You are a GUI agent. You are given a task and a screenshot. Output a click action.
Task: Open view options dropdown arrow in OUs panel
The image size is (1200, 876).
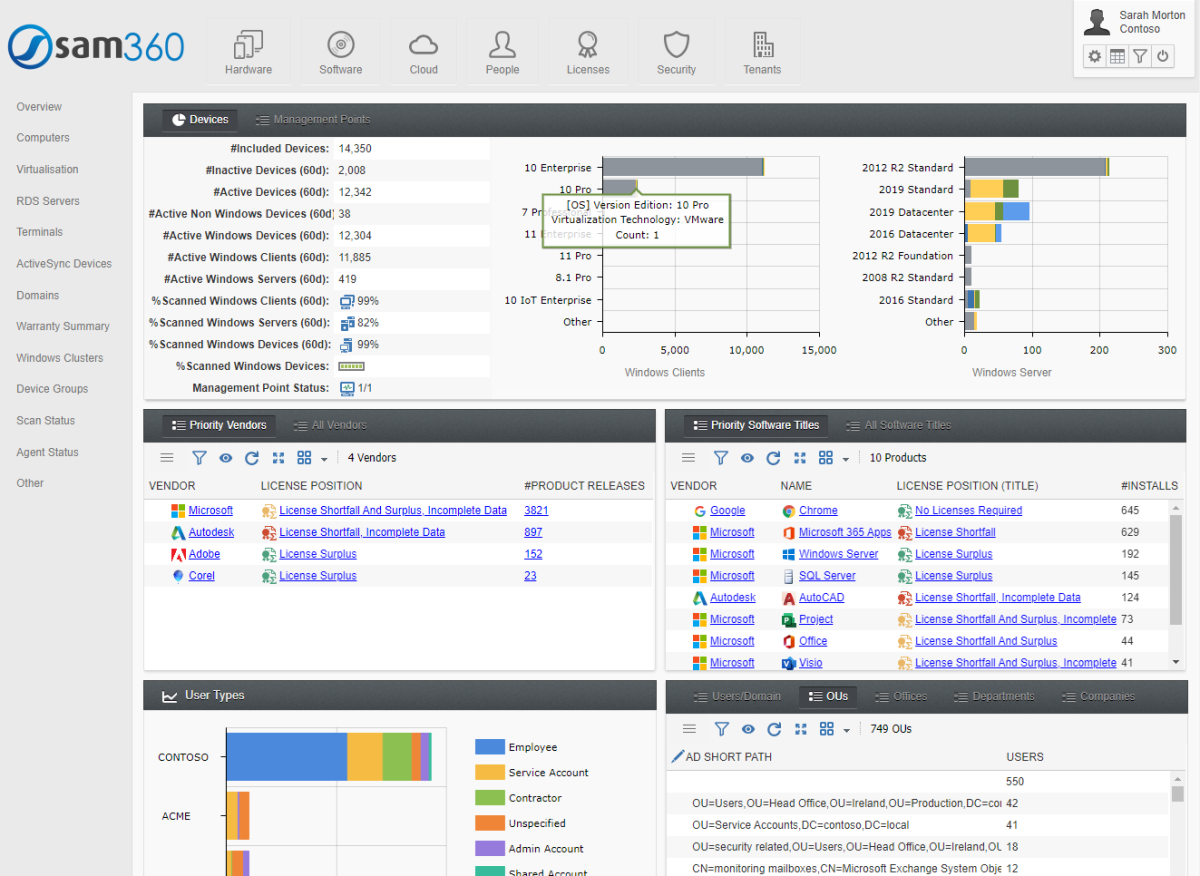pos(846,728)
